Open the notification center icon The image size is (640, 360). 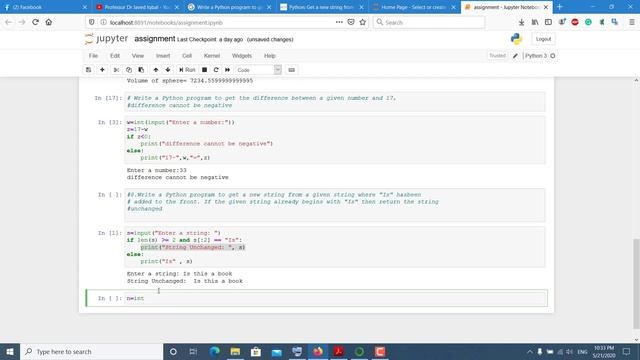[627, 351]
